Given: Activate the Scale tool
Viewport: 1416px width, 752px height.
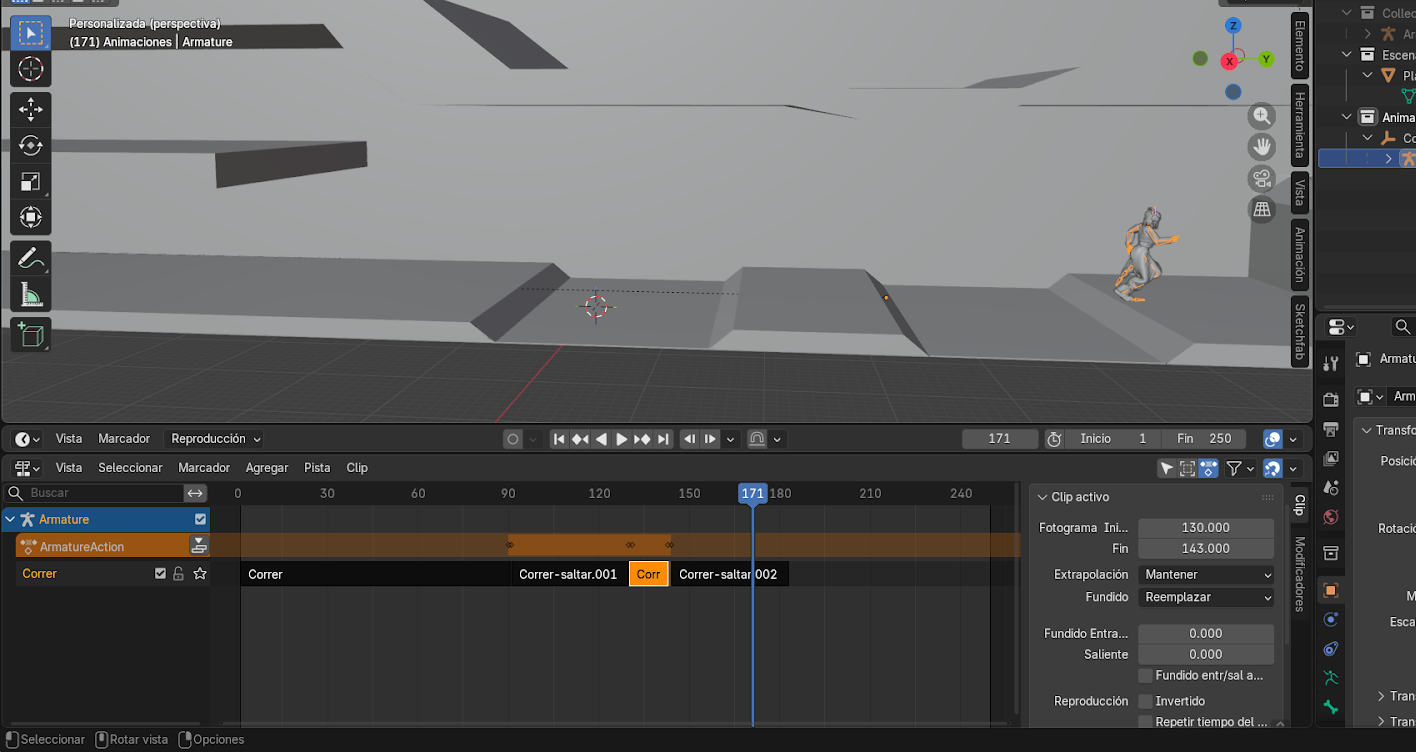Looking at the screenshot, I should [30, 181].
